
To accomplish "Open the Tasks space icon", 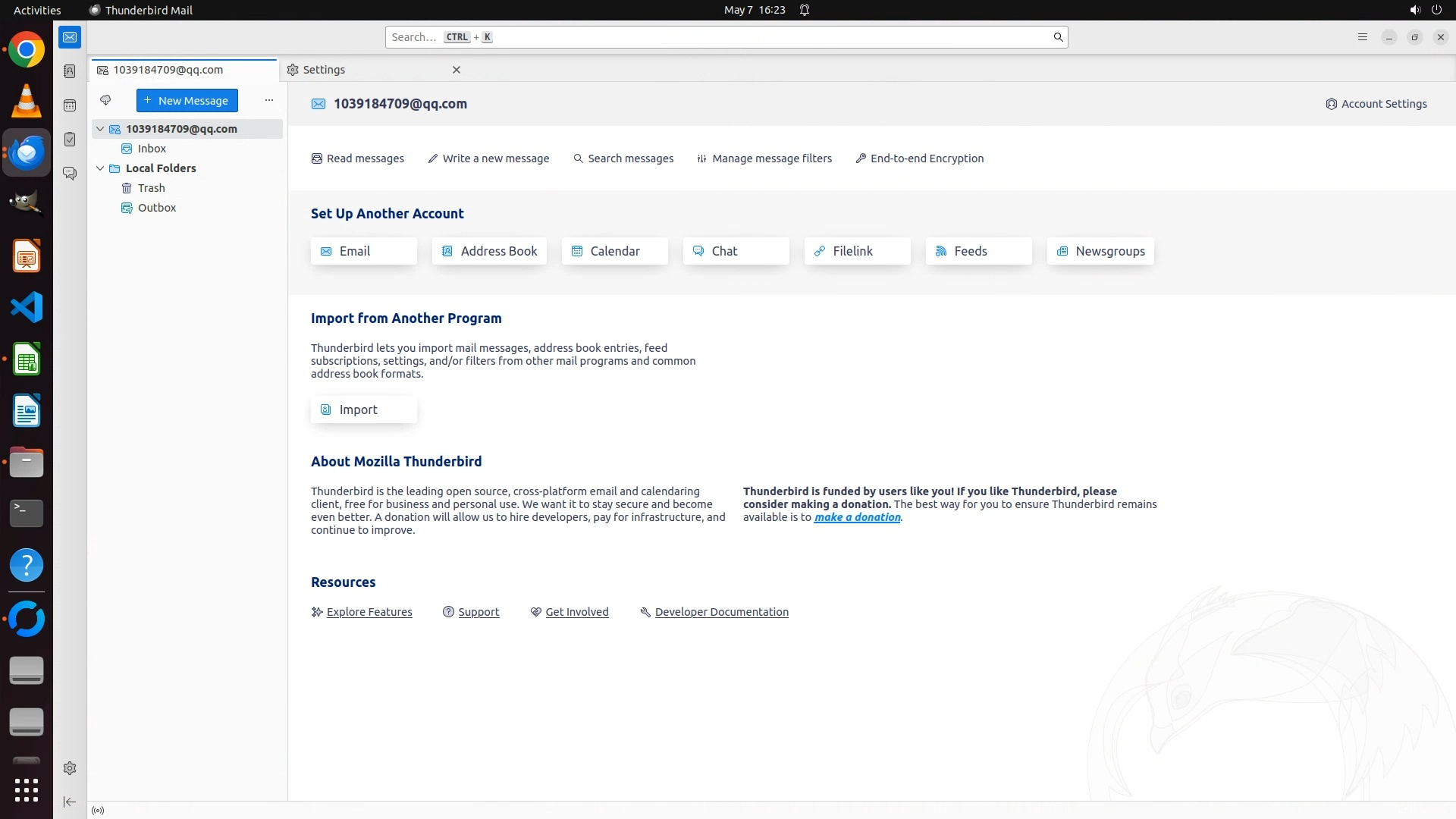I will [70, 140].
